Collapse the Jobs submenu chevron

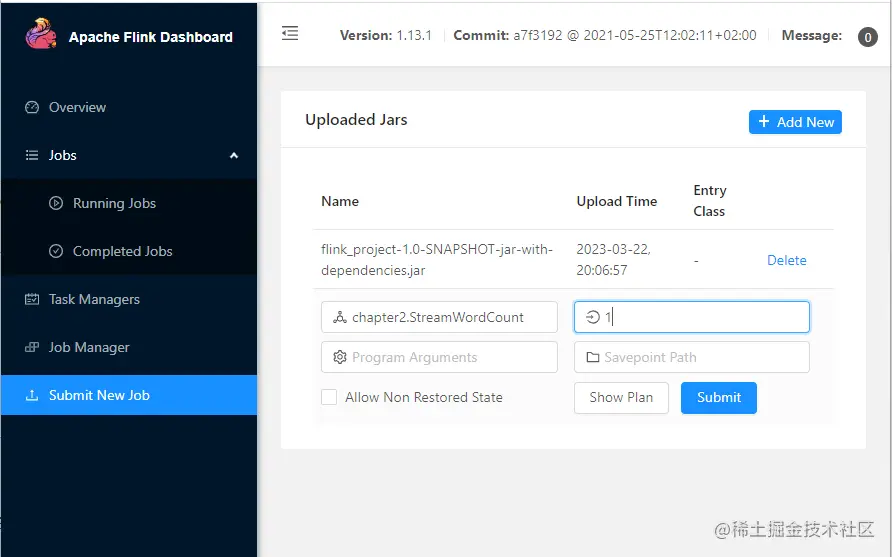[x=234, y=155]
